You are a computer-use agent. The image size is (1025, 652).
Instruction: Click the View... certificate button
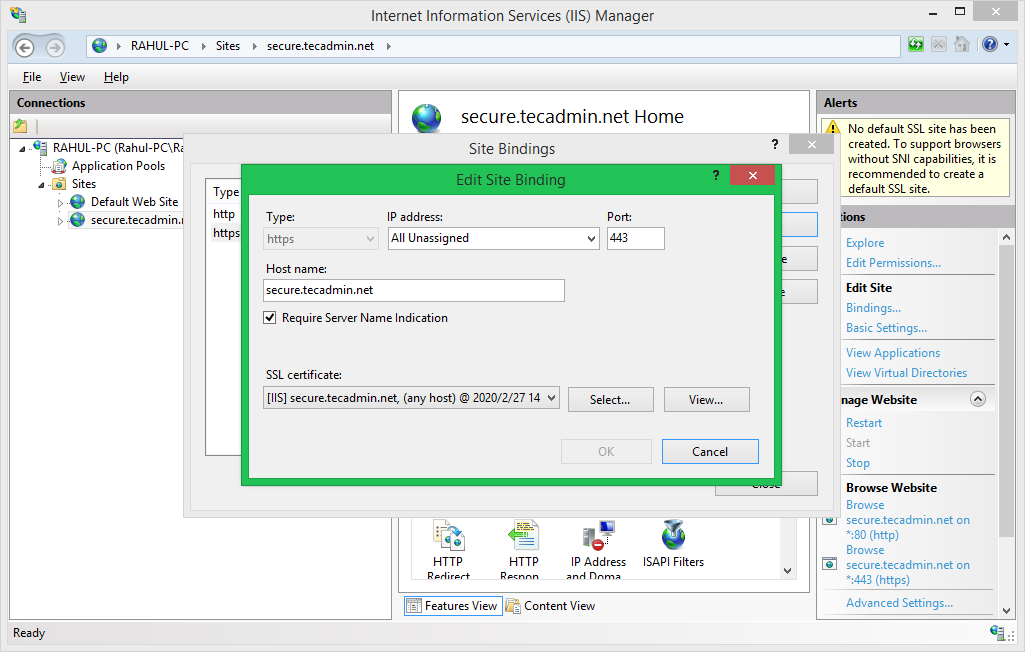(x=706, y=400)
